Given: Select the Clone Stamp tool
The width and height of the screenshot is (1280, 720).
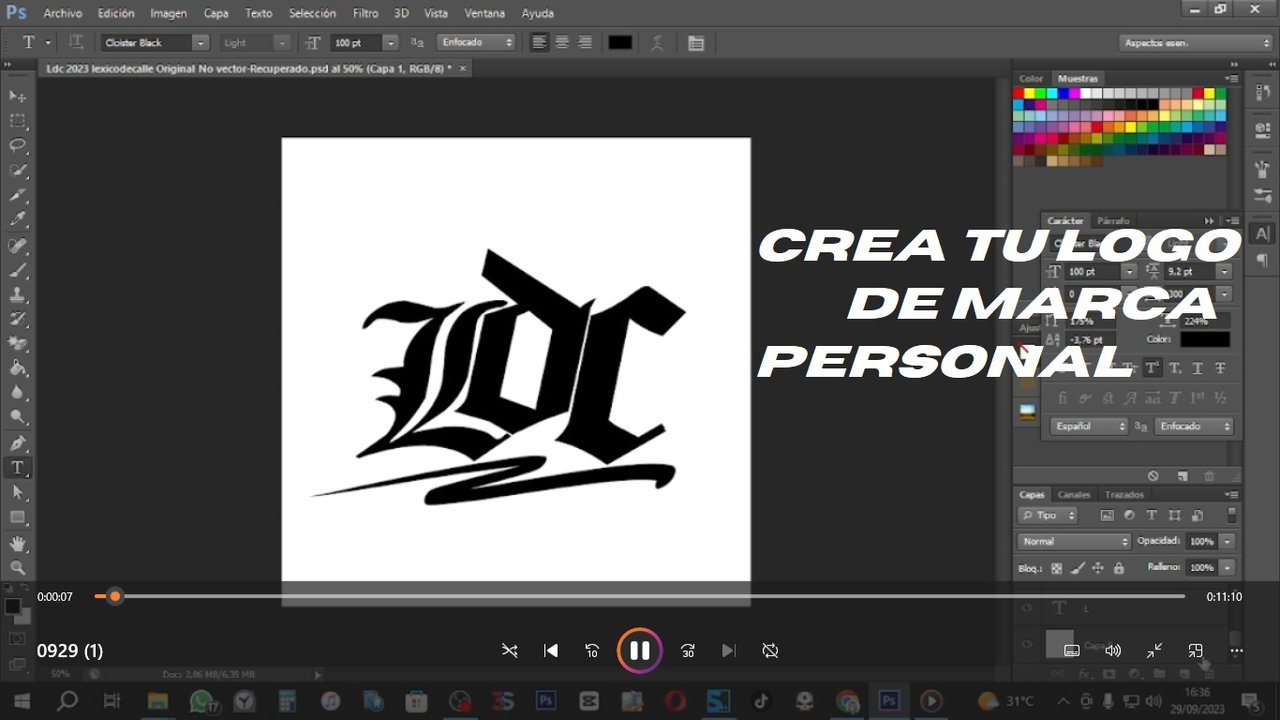Looking at the screenshot, I should (x=17, y=295).
